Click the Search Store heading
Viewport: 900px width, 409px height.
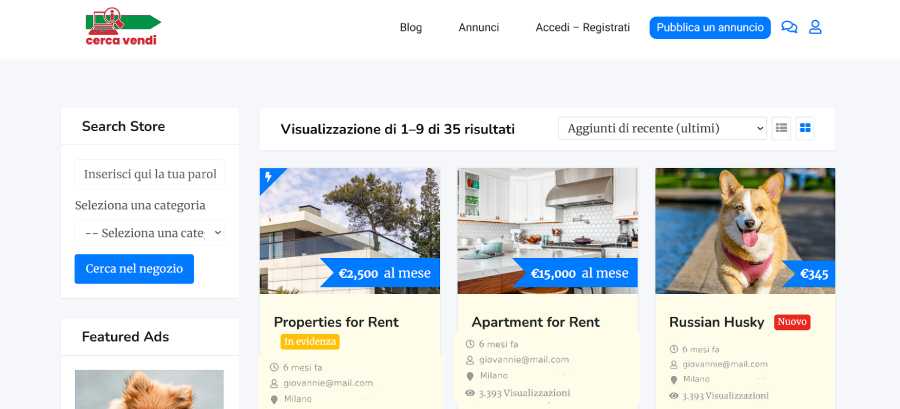pyautogui.click(x=123, y=126)
